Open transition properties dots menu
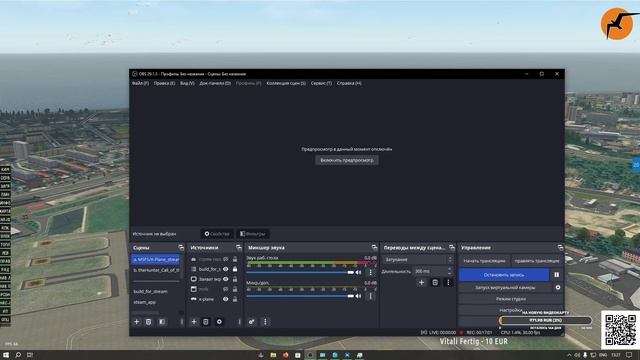The width and height of the screenshot is (640, 360). [448, 282]
